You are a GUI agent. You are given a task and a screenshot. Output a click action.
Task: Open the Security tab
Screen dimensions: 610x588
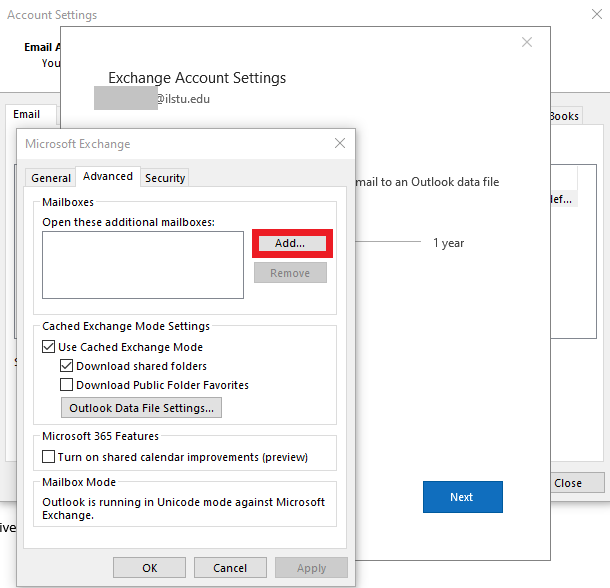click(x=165, y=178)
